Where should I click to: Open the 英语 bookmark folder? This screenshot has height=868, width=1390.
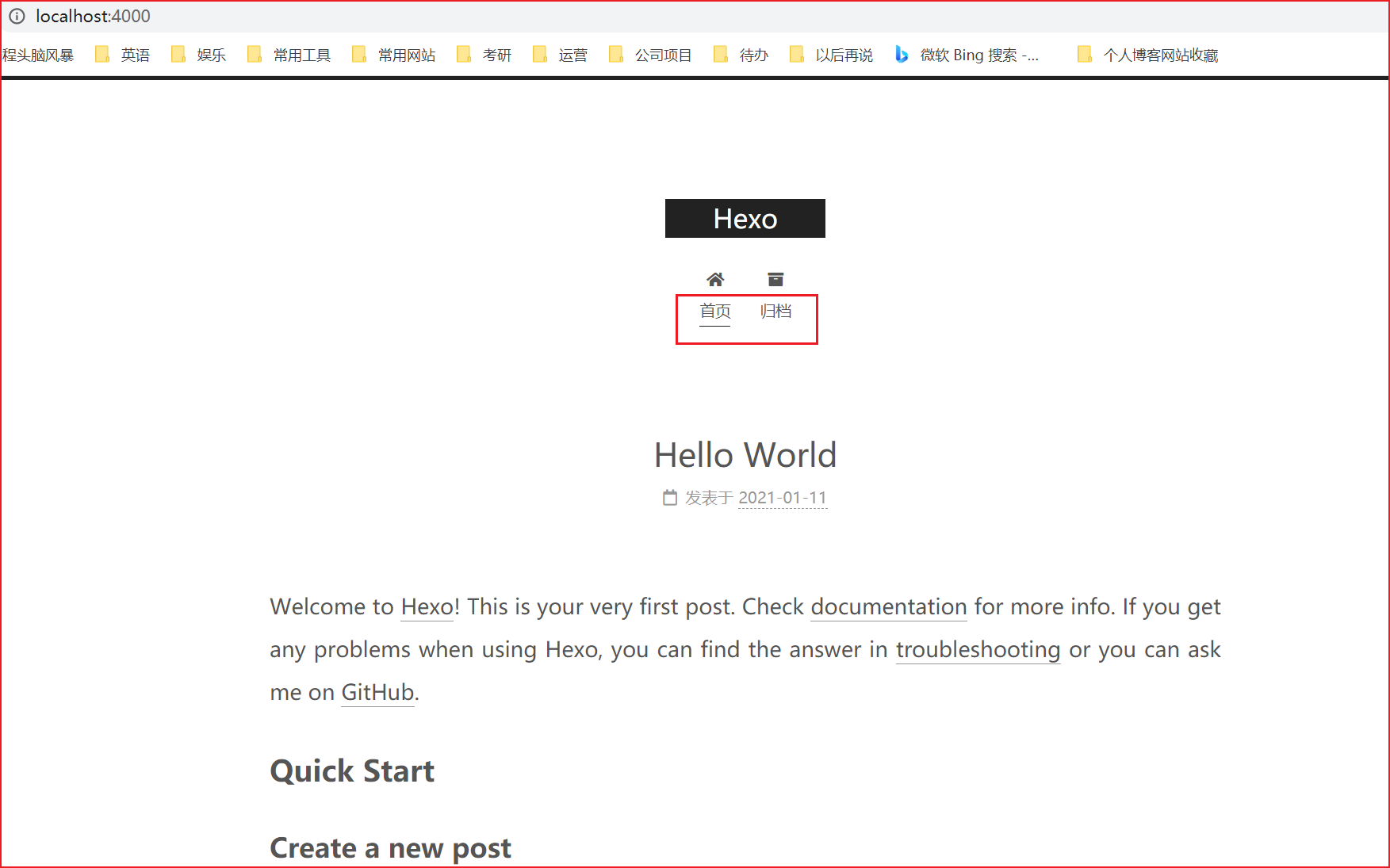click(123, 55)
